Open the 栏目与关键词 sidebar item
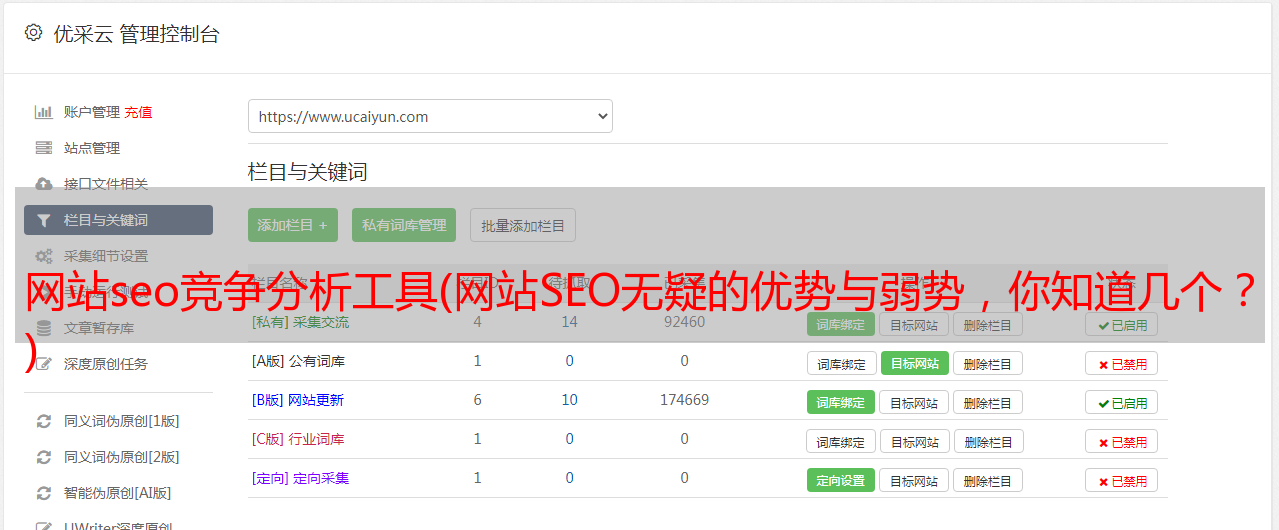 118,220
